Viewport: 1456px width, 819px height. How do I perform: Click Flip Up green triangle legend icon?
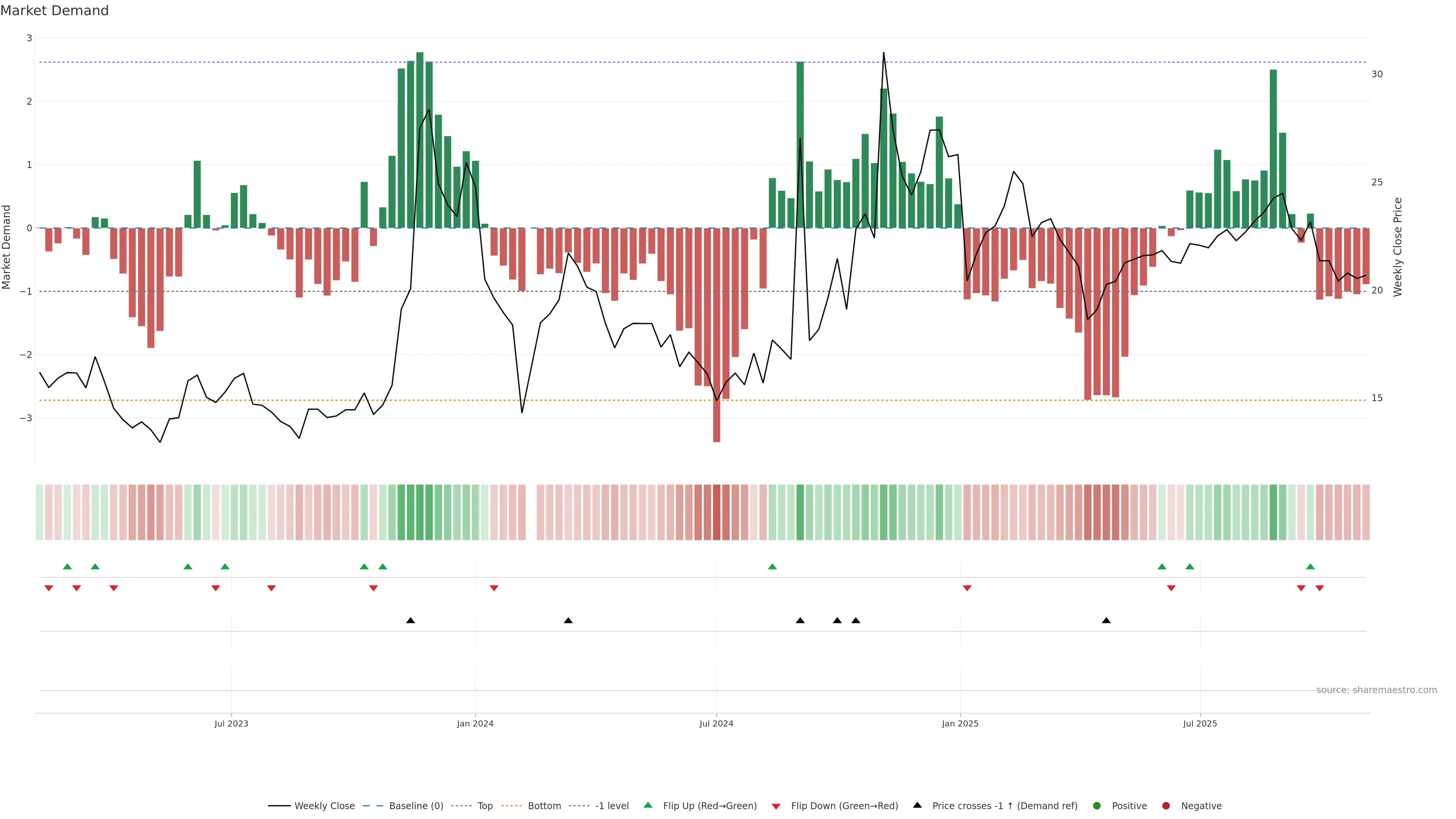648,805
